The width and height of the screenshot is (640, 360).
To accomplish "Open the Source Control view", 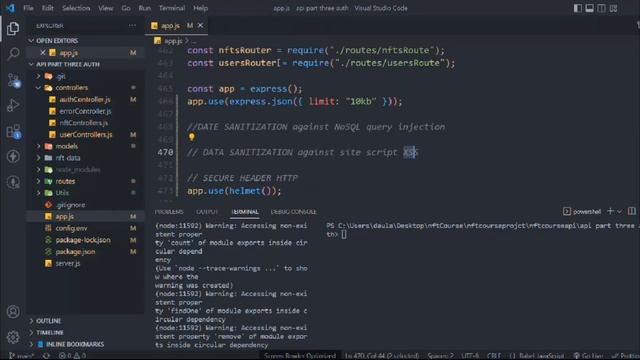I will tap(13, 80).
